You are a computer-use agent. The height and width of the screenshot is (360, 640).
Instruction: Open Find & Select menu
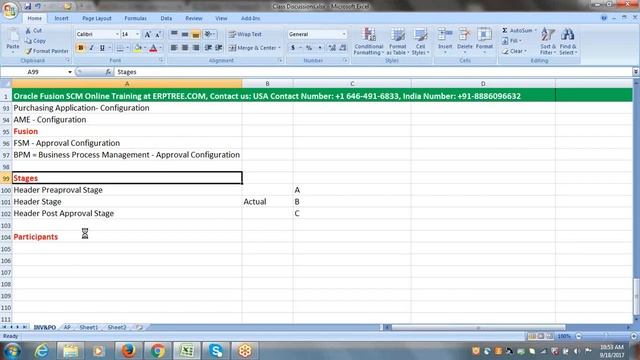[567, 41]
